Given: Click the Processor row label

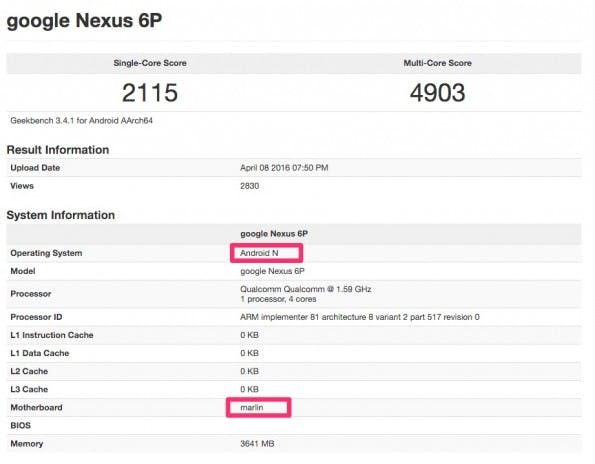Looking at the screenshot, I should coord(31,294).
